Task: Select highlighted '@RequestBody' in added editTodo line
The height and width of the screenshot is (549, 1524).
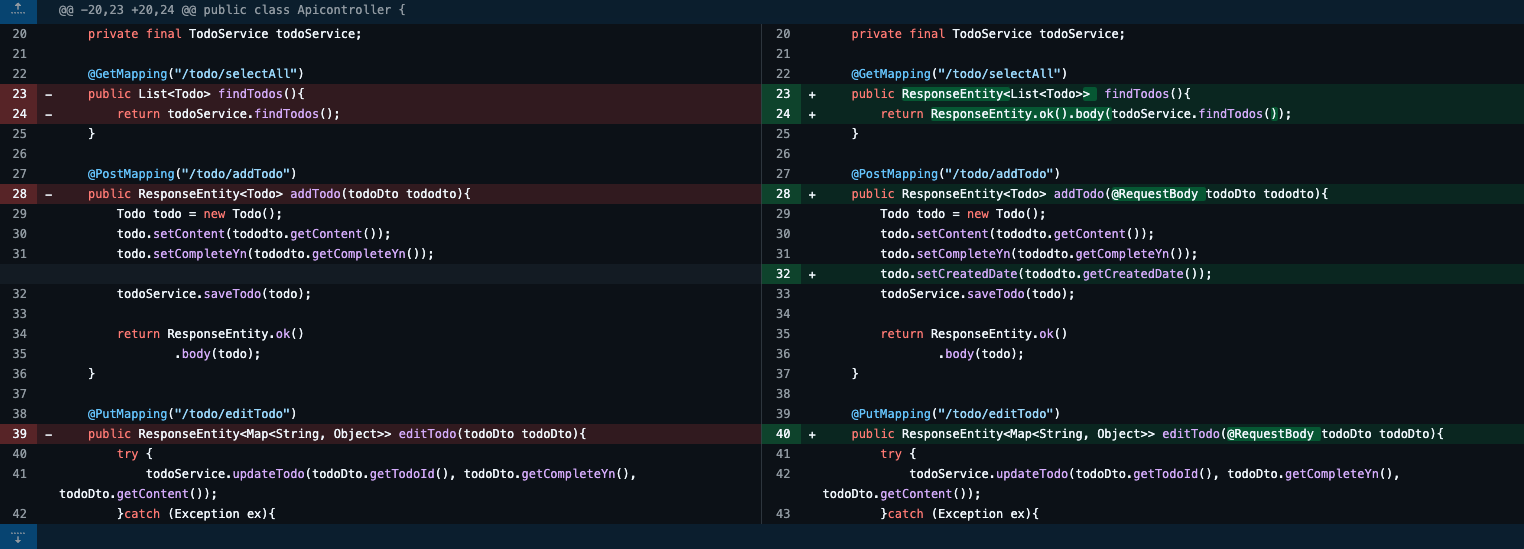Action: coord(1270,434)
